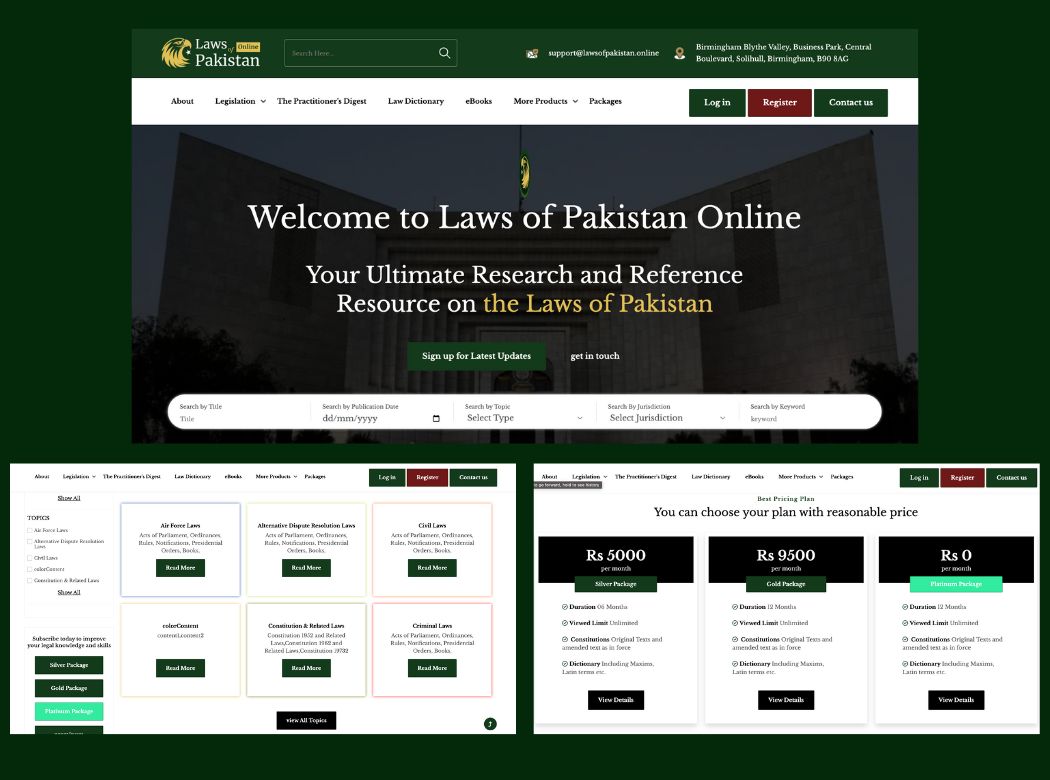This screenshot has height=780, width=1050.
Task: Expand the Legislation menu in main navbar
Action: coord(240,101)
